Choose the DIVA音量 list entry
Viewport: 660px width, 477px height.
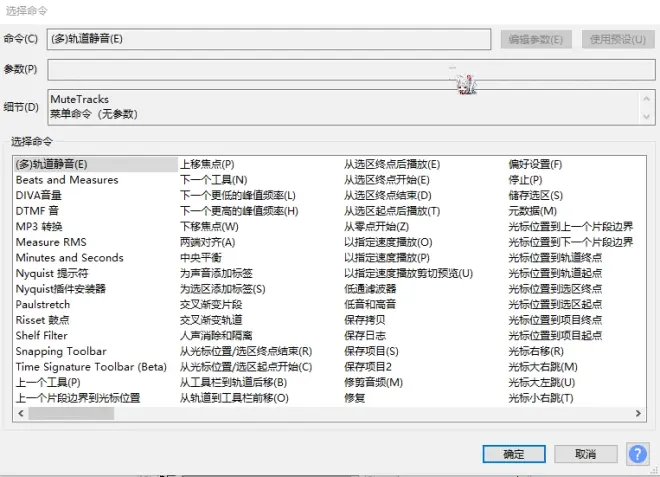click(39, 195)
